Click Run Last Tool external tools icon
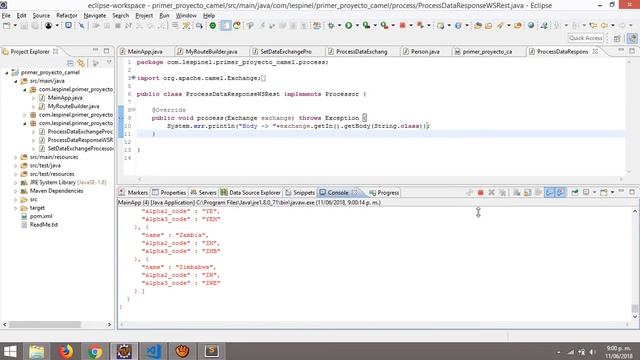Viewport: 640px width, 360px height. (384, 25)
